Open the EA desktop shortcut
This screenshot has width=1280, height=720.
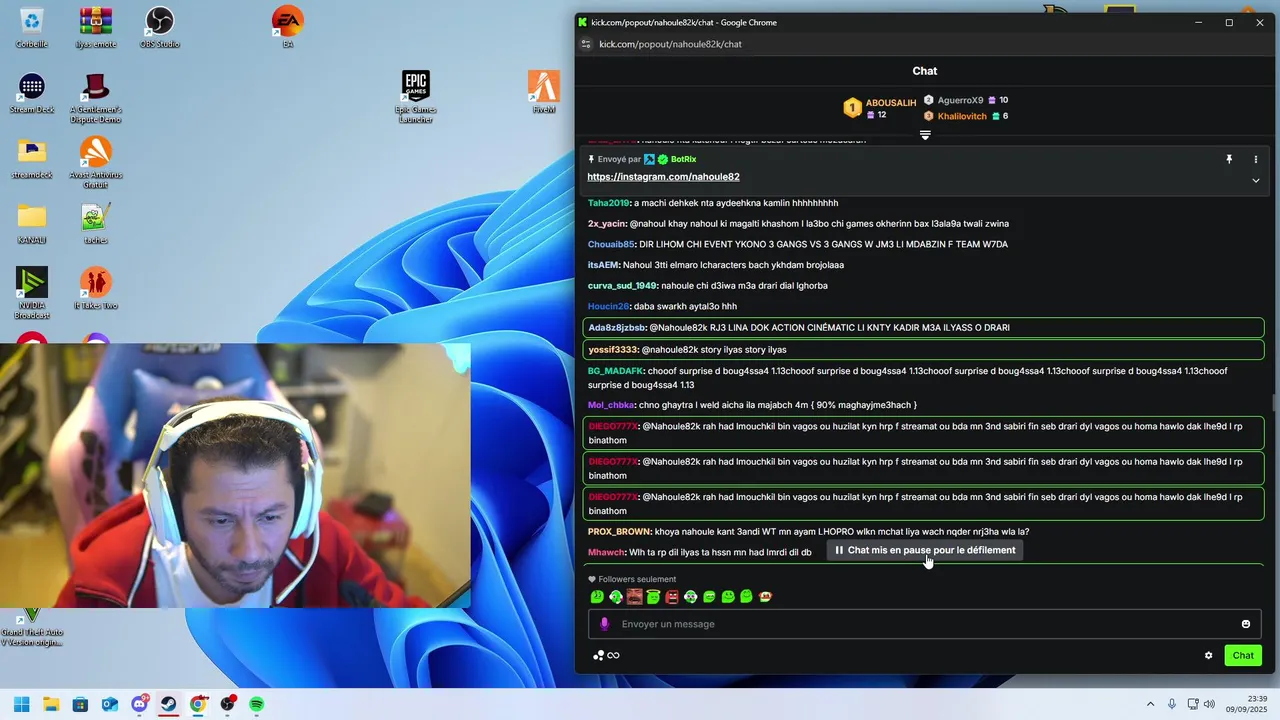click(287, 27)
